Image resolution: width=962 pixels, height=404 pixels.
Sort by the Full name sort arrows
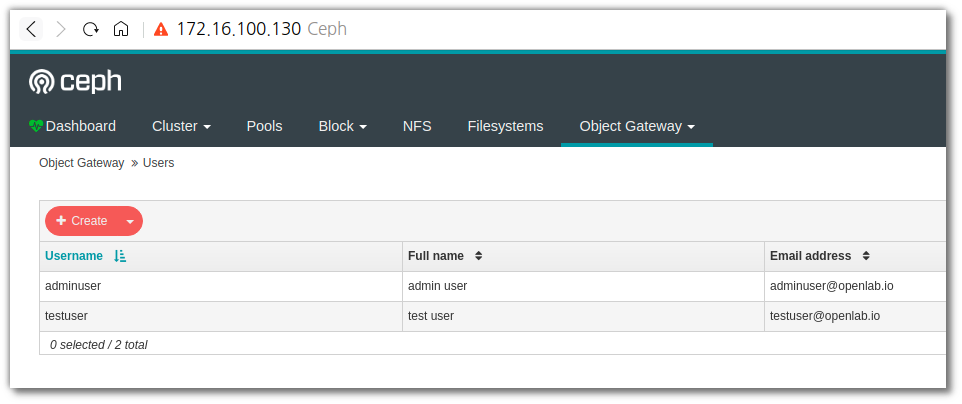(x=479, y=256)
